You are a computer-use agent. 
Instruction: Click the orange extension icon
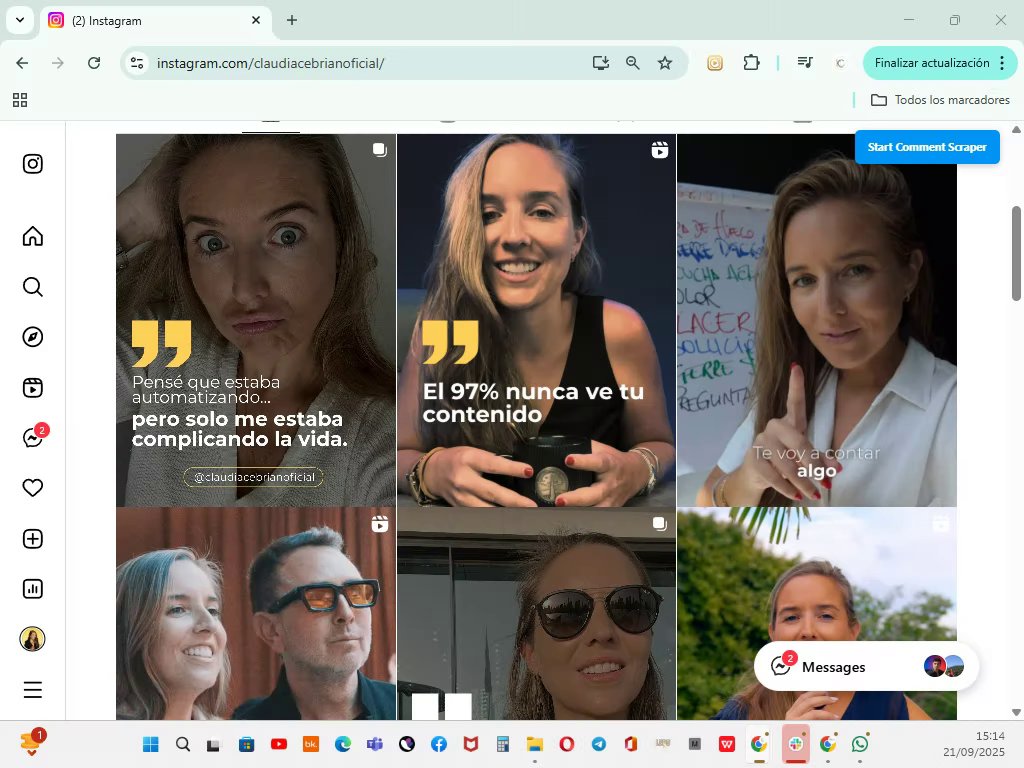715,63
